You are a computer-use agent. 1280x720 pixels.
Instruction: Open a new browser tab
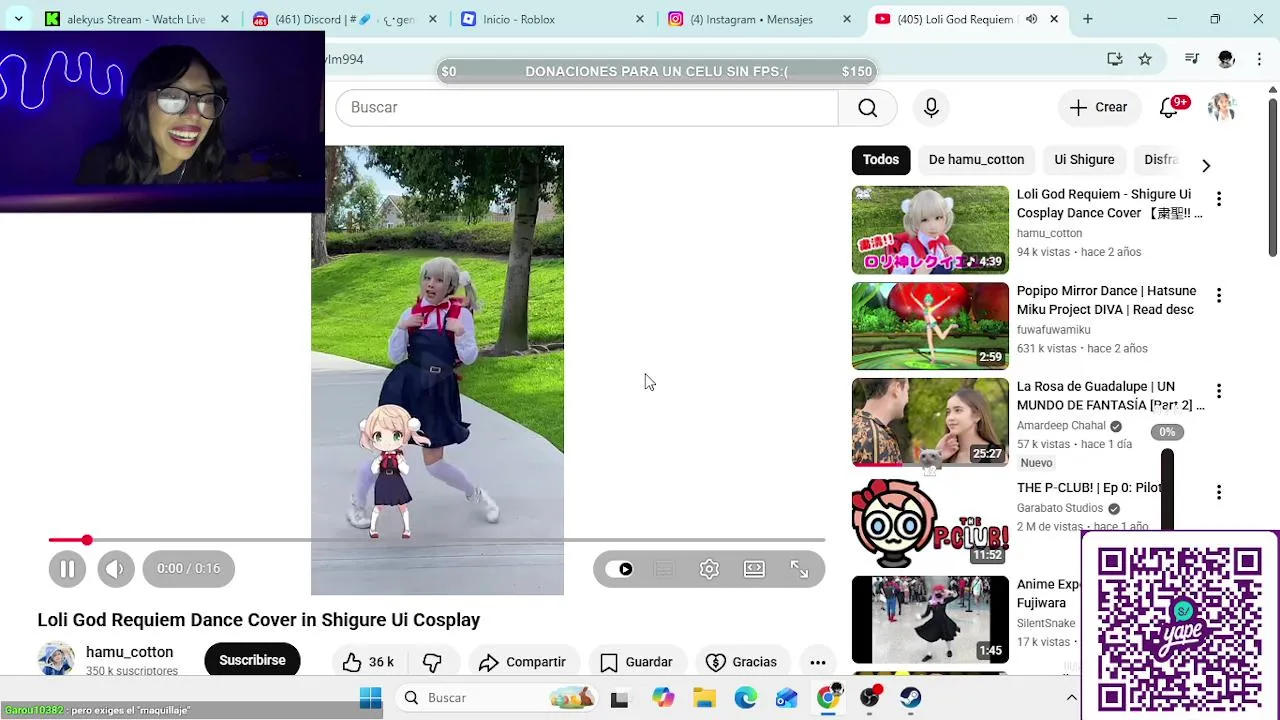[x=1087, y=19]
